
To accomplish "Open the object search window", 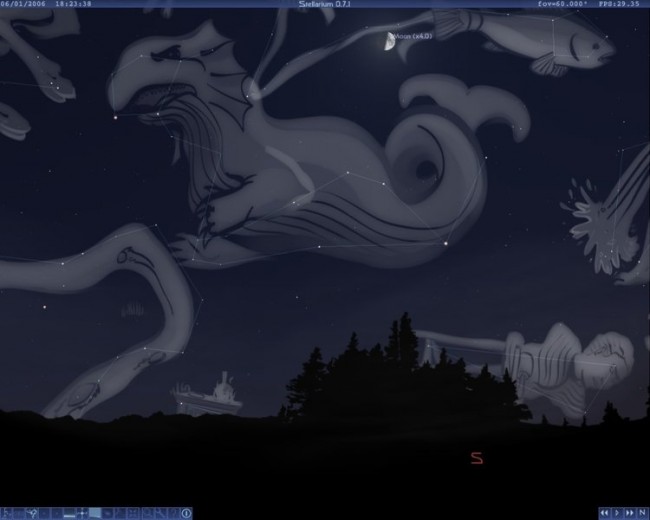I will point(147,513).
